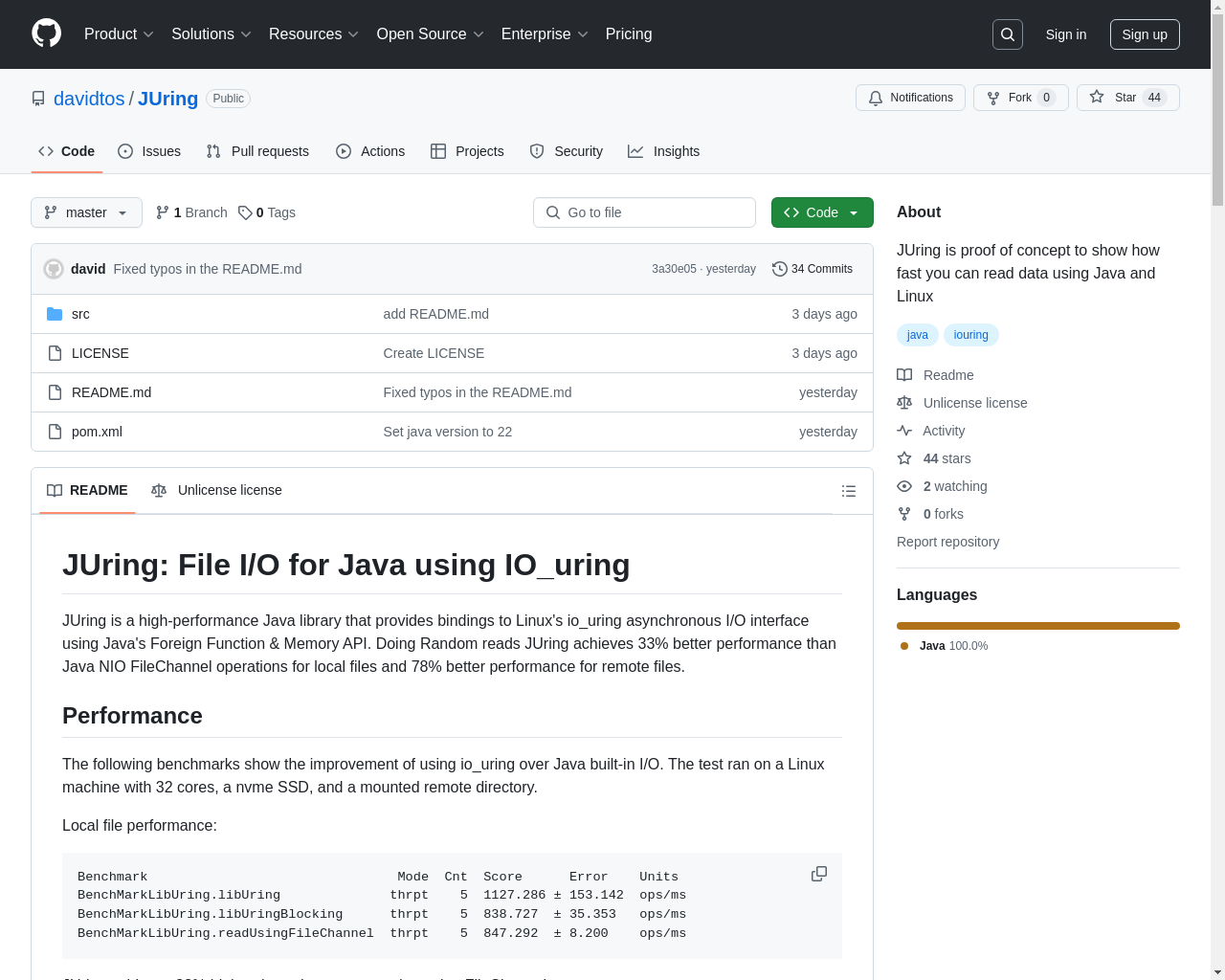The width and height of the screenshot is (1225, 980).
Task: Switch to the Projects tab
Action: point(467,151)
